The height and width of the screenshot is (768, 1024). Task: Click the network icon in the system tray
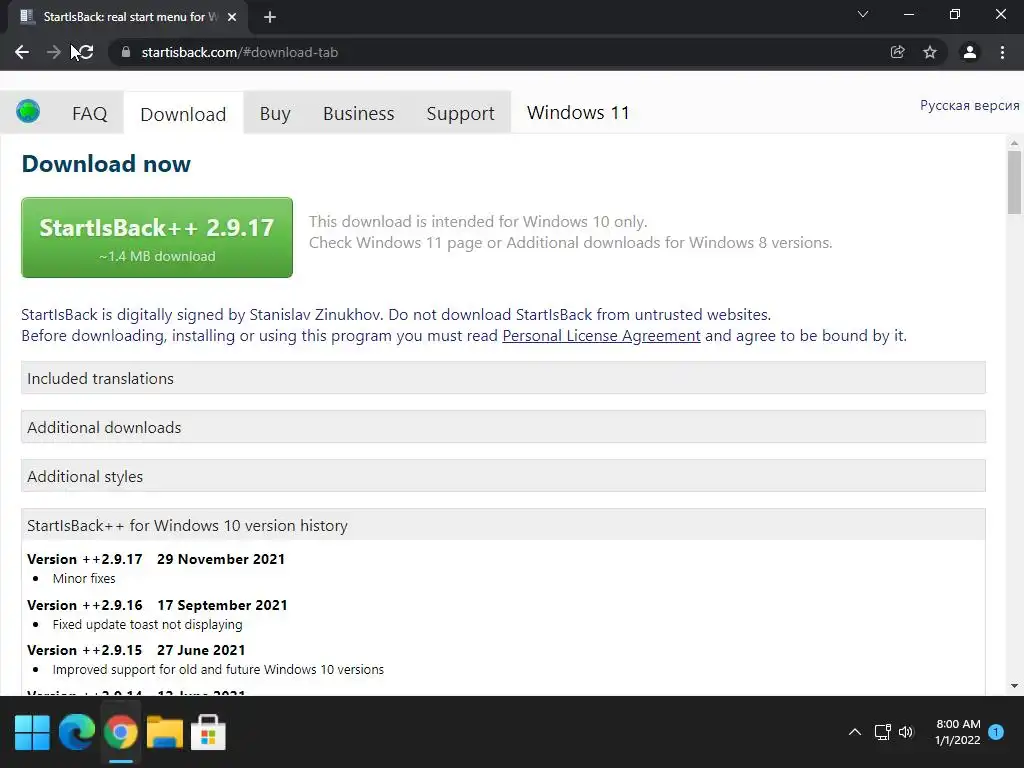(882, 732)
